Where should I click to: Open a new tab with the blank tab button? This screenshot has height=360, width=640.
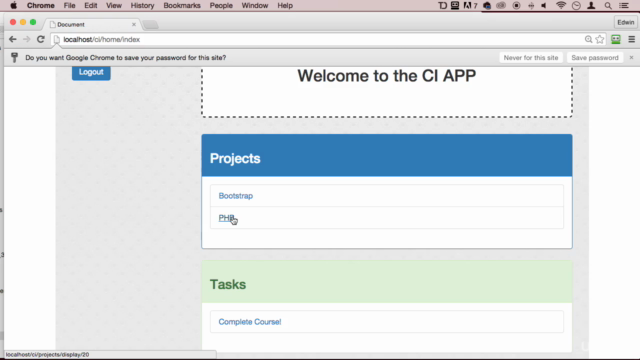(151, 24)
